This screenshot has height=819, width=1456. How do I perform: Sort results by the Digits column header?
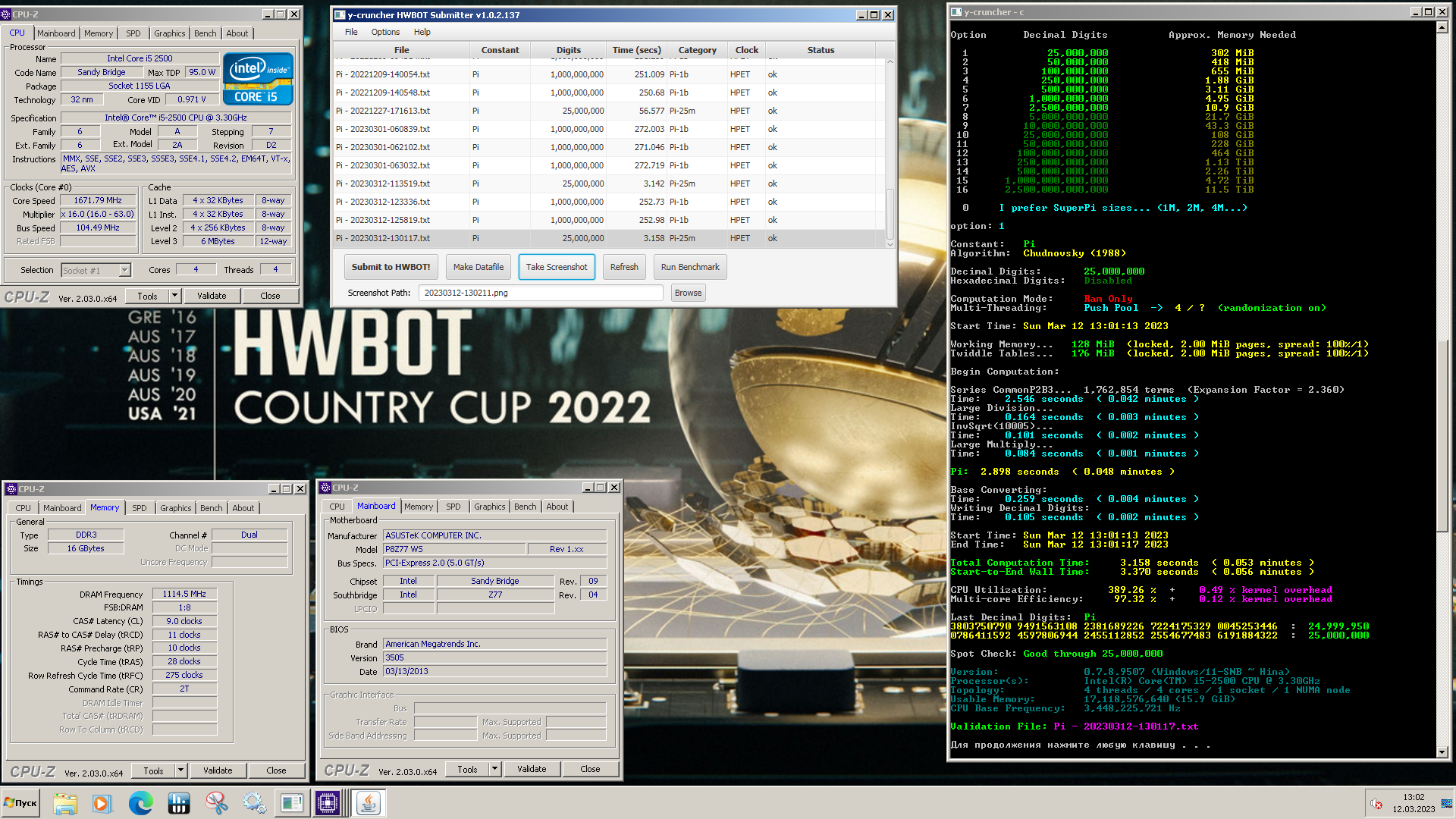(568, 50)
